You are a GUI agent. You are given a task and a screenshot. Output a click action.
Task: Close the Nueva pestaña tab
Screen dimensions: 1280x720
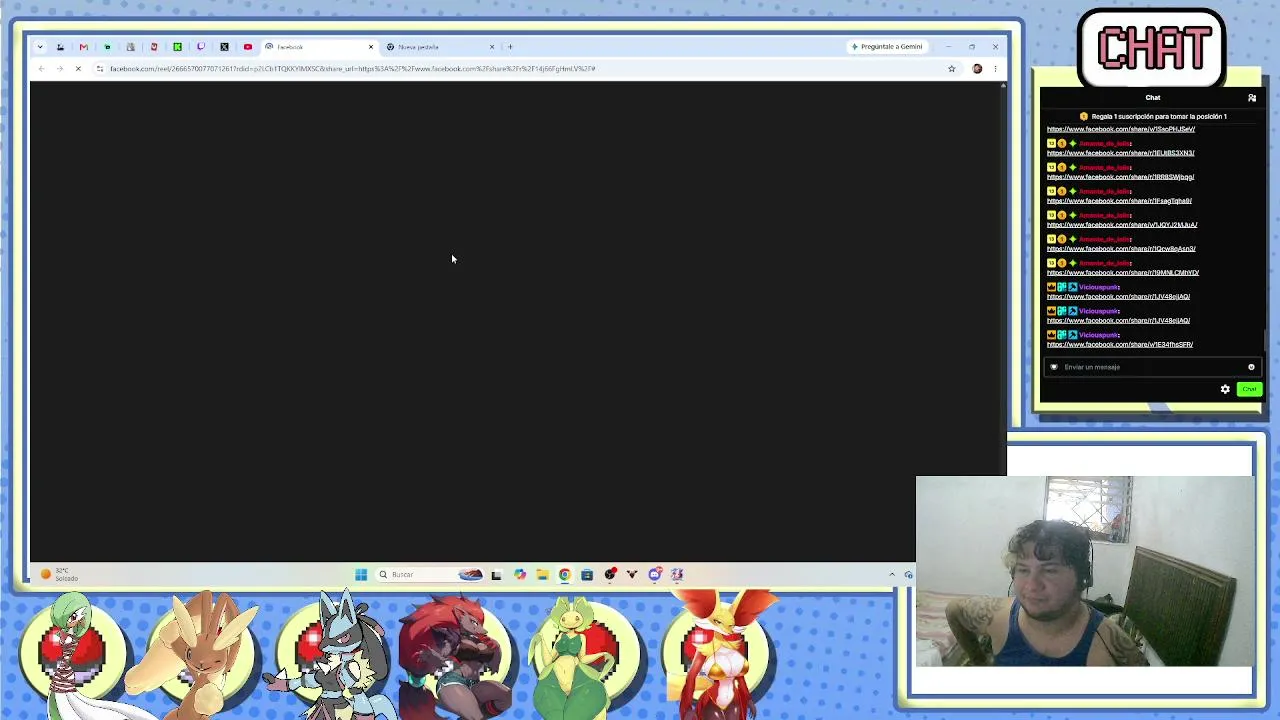coord(492,47)
